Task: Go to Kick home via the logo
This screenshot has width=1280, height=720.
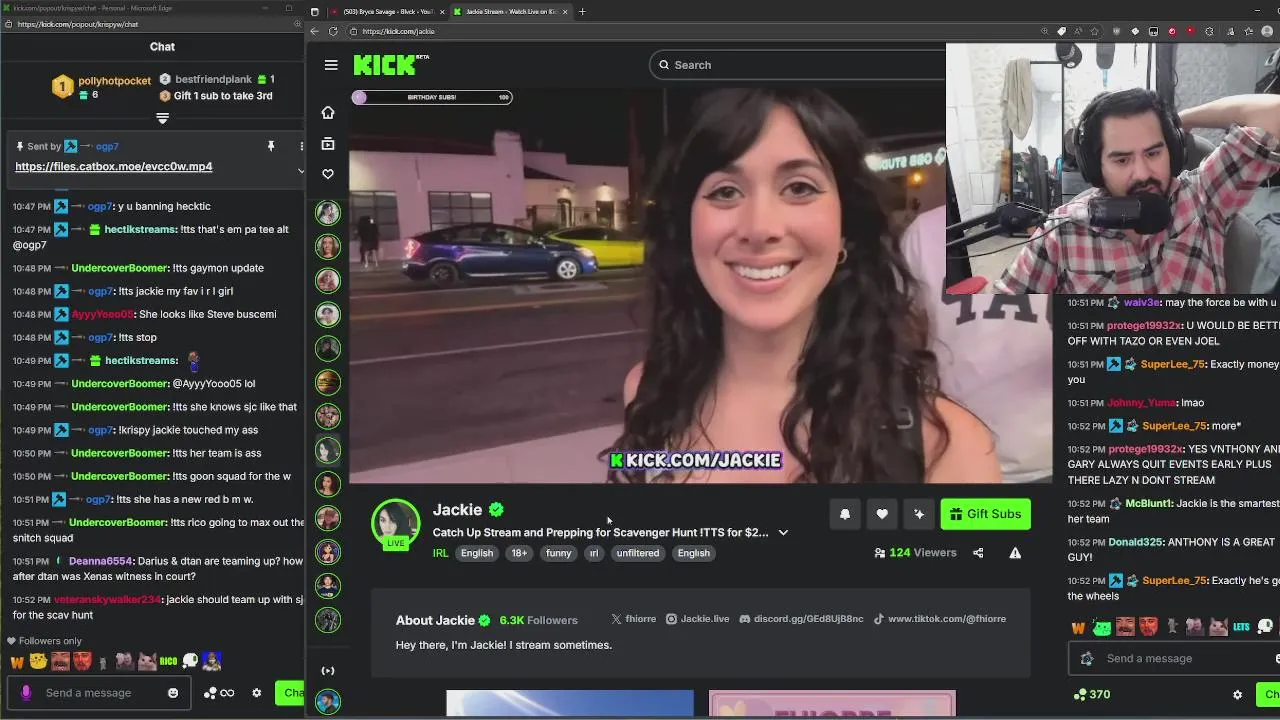Action: click(385, 65)
